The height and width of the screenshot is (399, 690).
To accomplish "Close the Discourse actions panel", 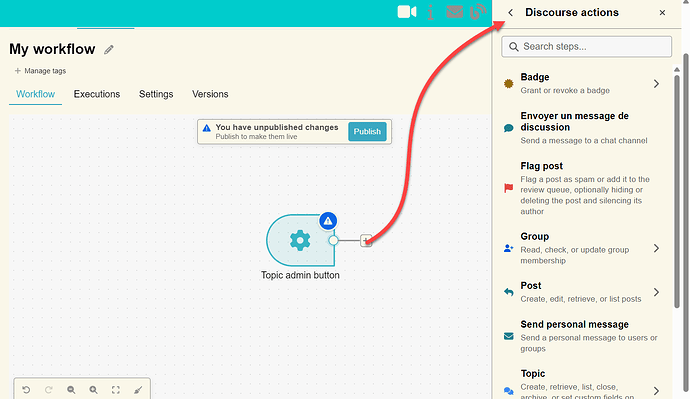I will (x=662, y=13).
